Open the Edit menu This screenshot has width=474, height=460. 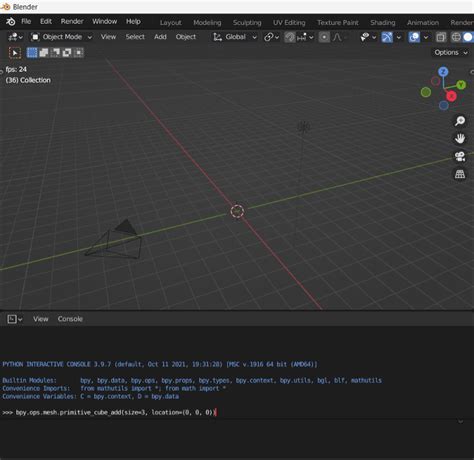click(x=46, y=21)
